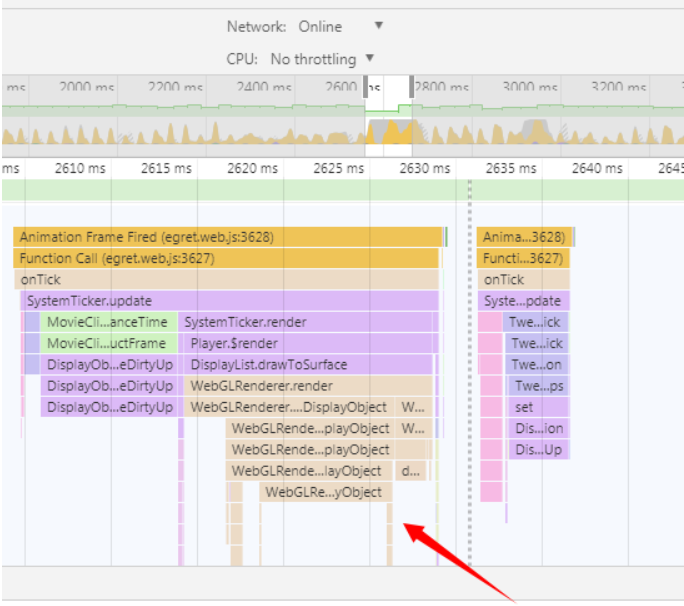Select the WebGLRenderer....DisplayObject bar

(x=288, y=407)
